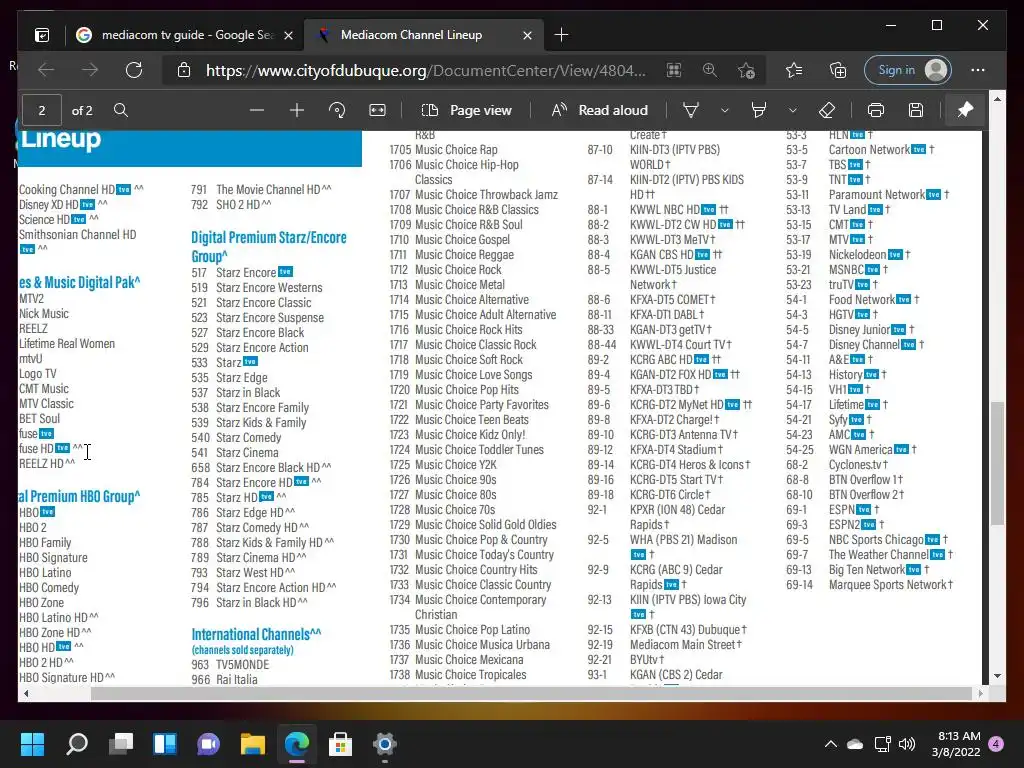Viewport: 1024px width, 768px height.
Task: Print the PDF document
Action: [876, 110]
